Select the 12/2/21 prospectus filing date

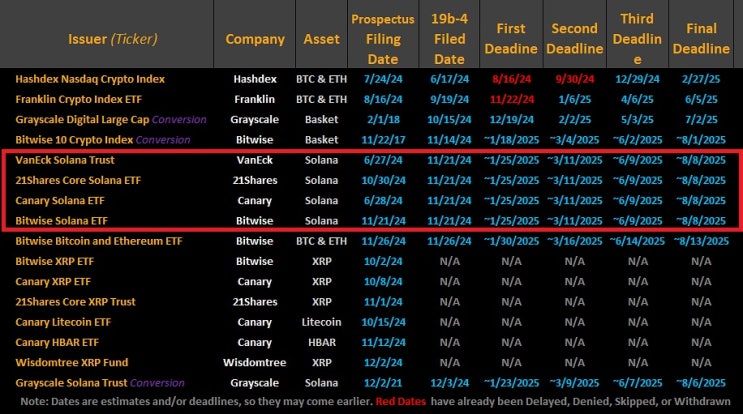(x=383, y=383)
